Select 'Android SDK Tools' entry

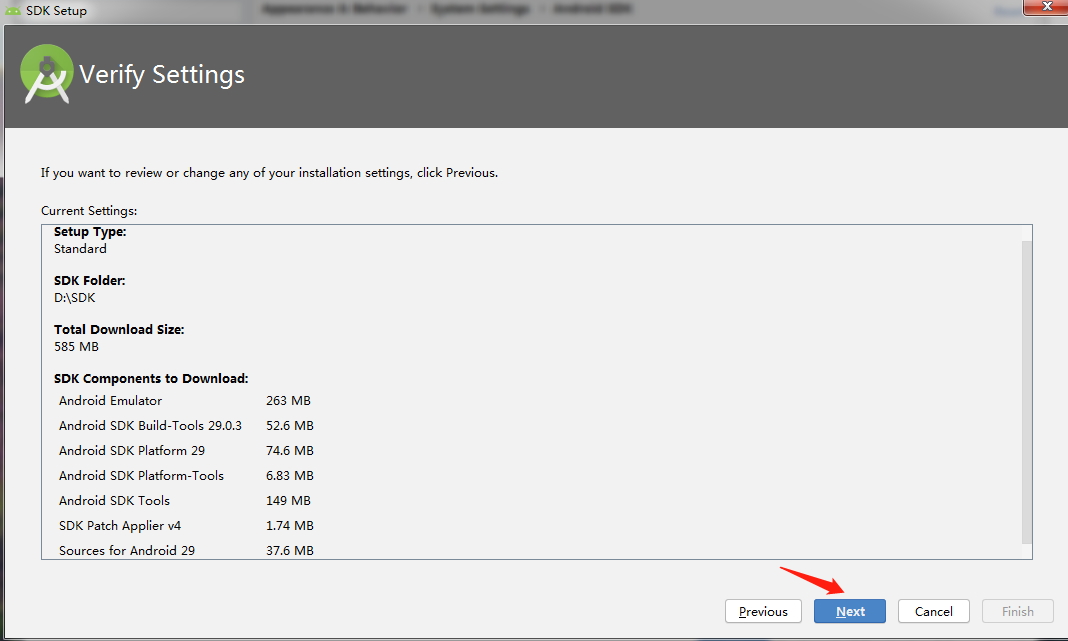coord(114,501)
